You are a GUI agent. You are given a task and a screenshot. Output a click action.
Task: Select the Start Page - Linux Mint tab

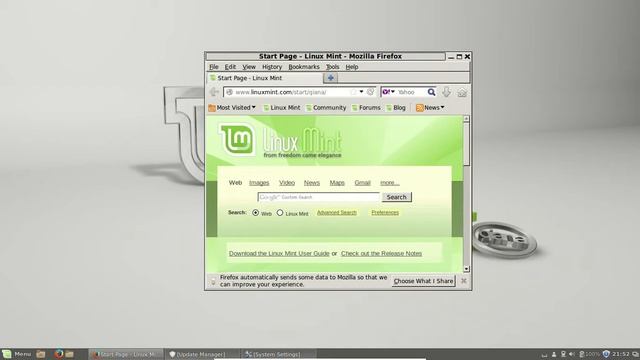264,78
